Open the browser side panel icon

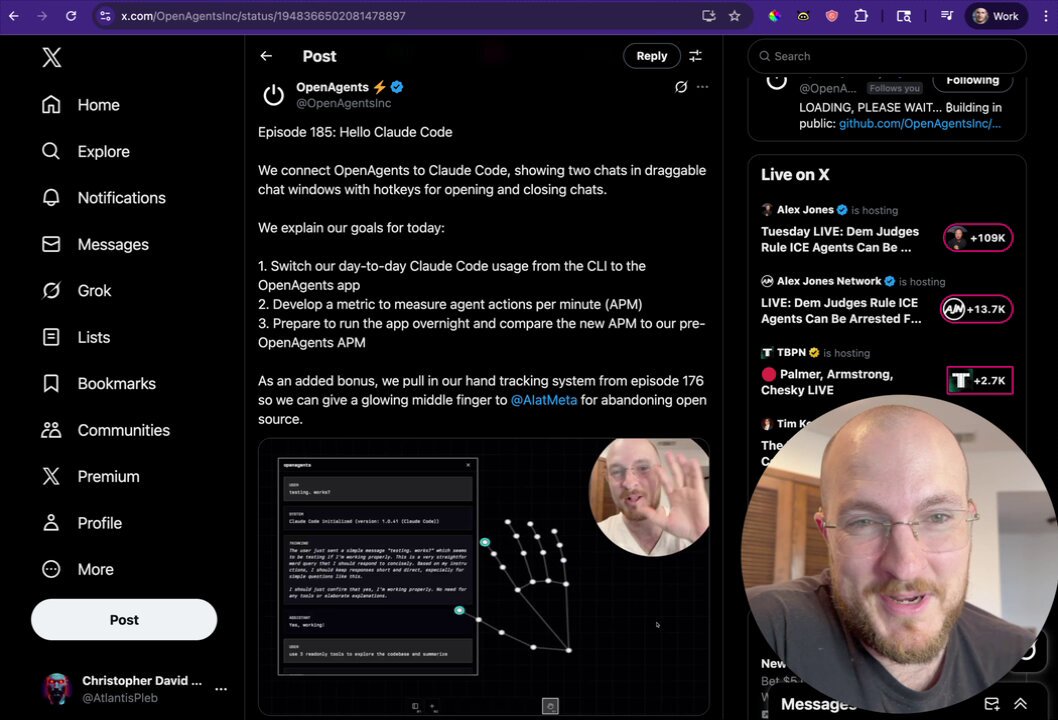pos(903,16)
